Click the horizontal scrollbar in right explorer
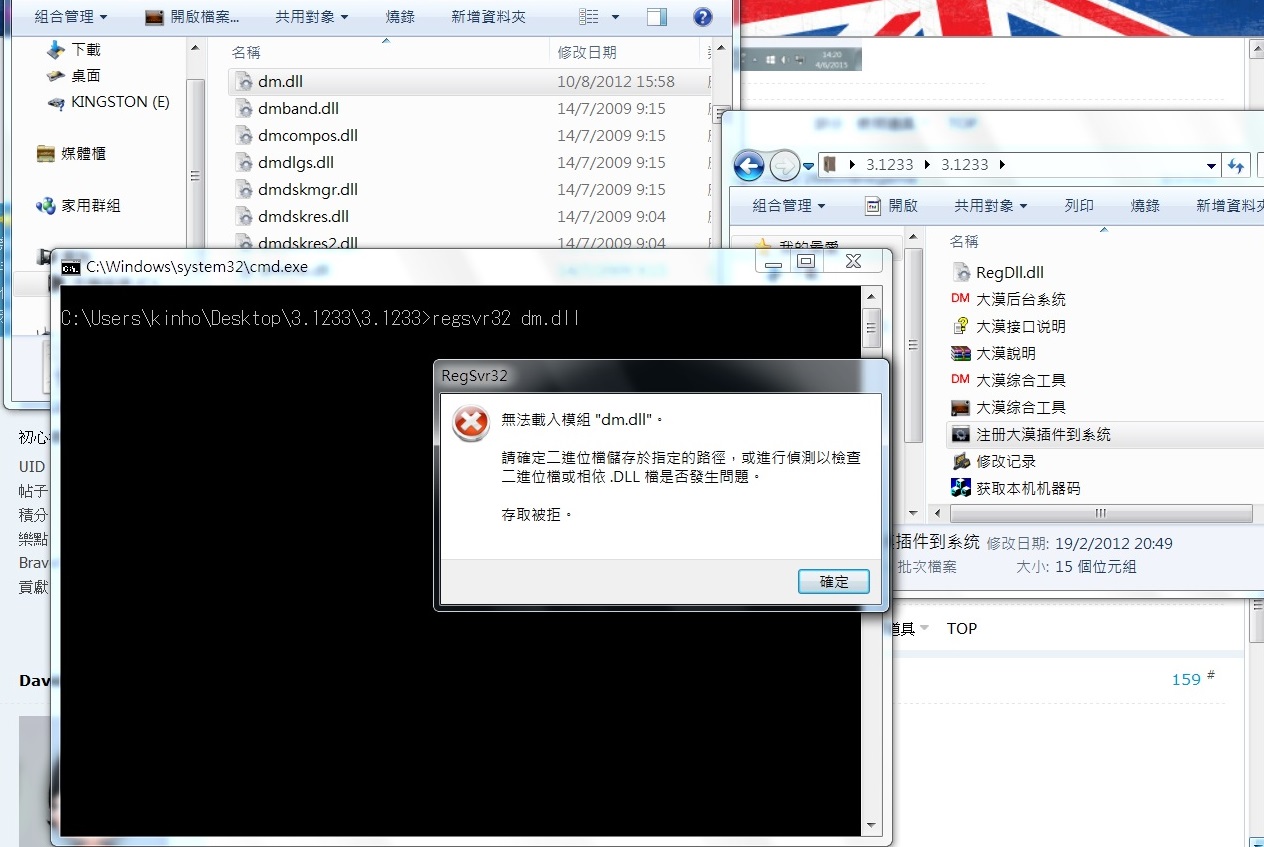Viewport: 1264px width, 847px height. (1100, 513)
